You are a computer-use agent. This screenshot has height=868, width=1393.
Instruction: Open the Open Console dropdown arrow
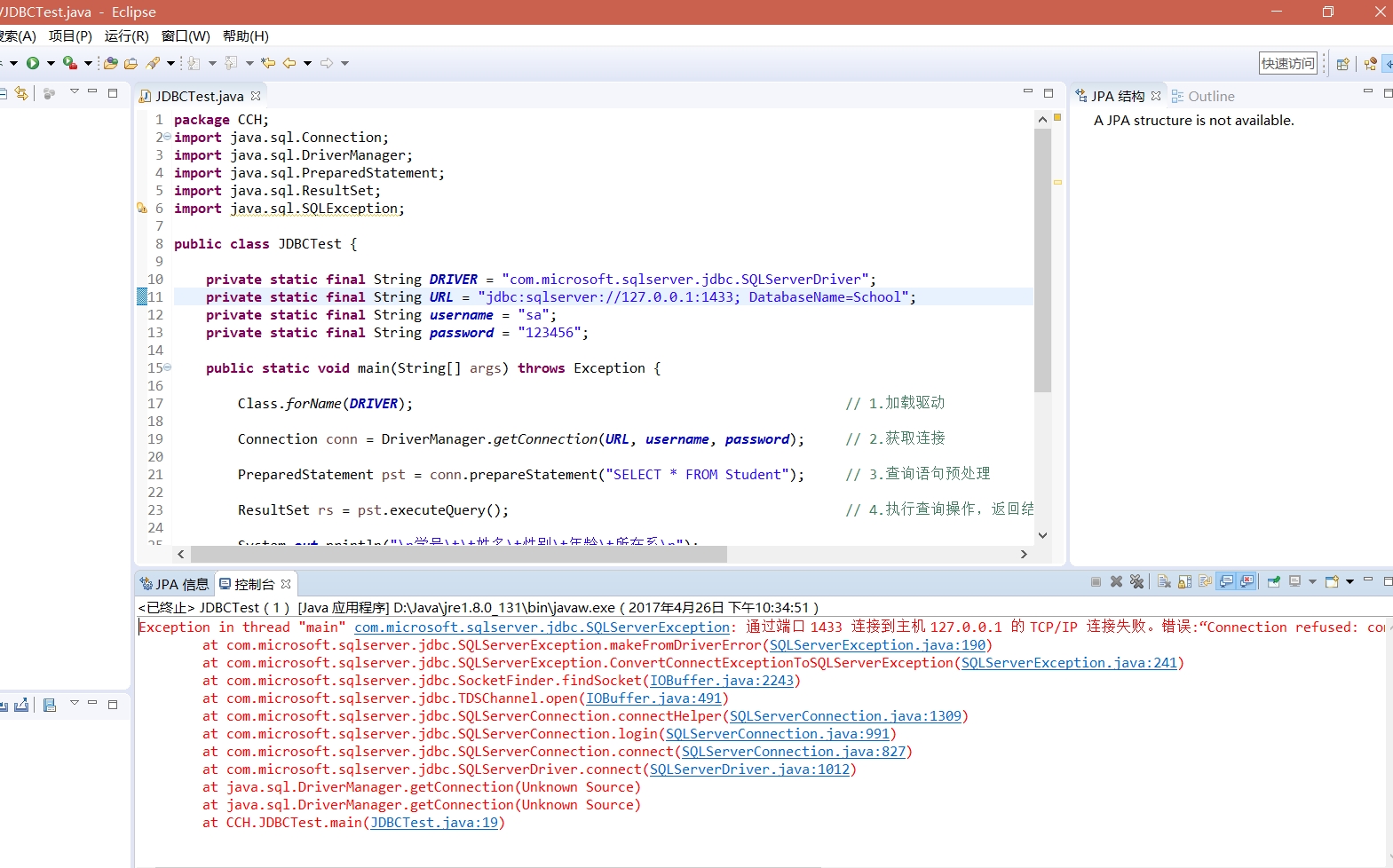pyautogui.click(x=1349, y=582)
